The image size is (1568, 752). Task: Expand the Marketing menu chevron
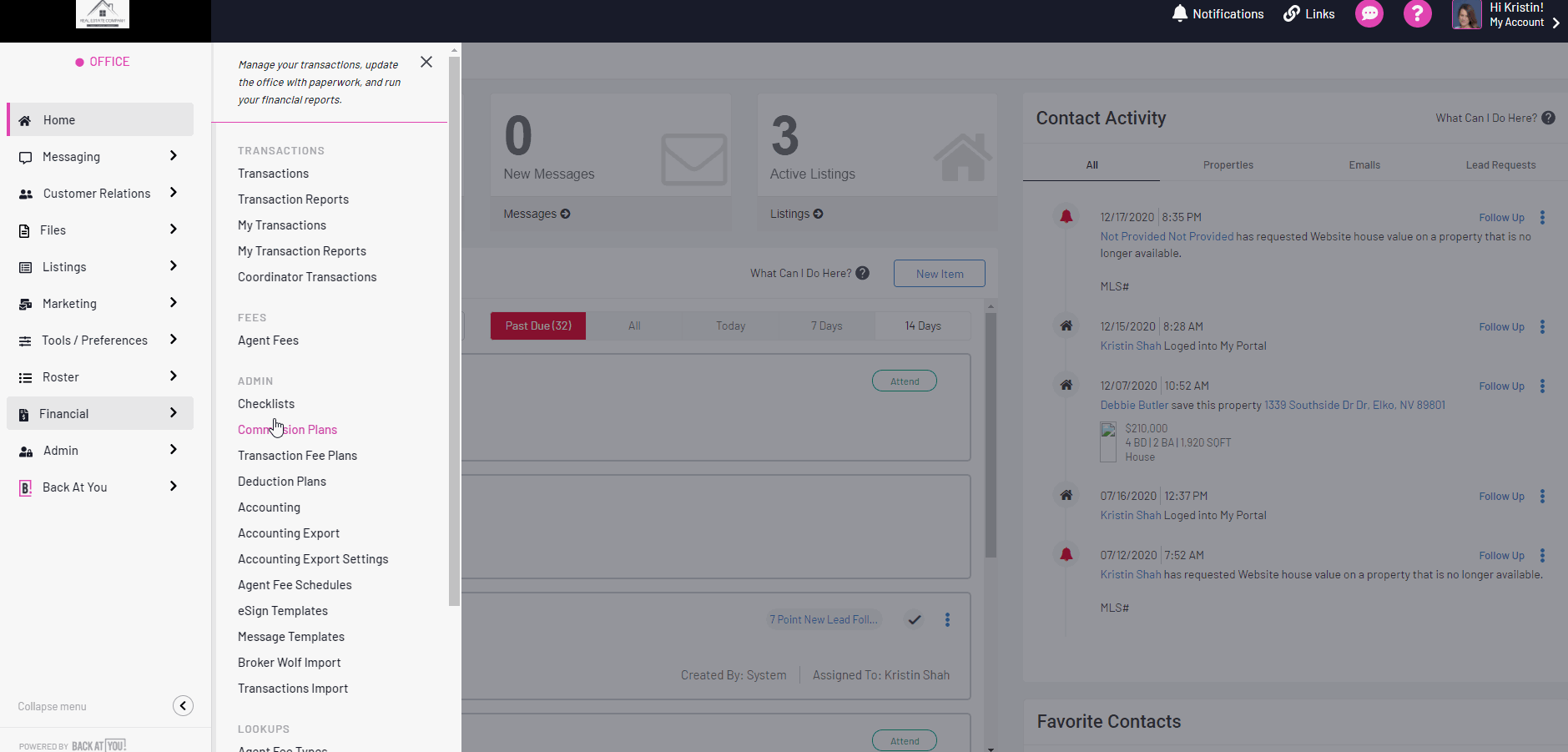[x=173, y=303]
